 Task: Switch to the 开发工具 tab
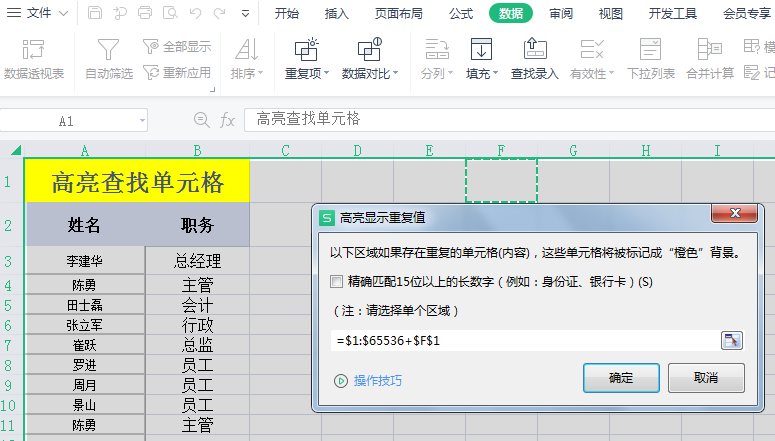[673, 13]
